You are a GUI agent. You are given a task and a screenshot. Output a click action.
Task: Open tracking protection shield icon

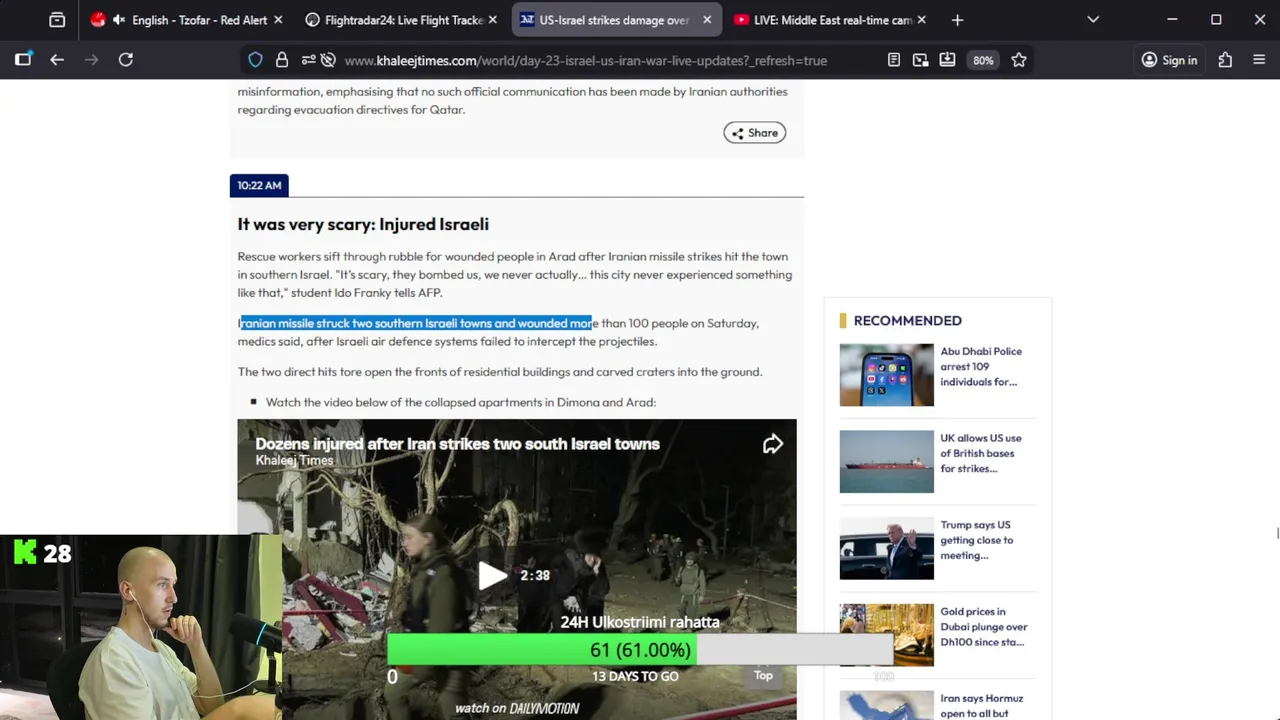pyautogui.click(x=255, y=60)
